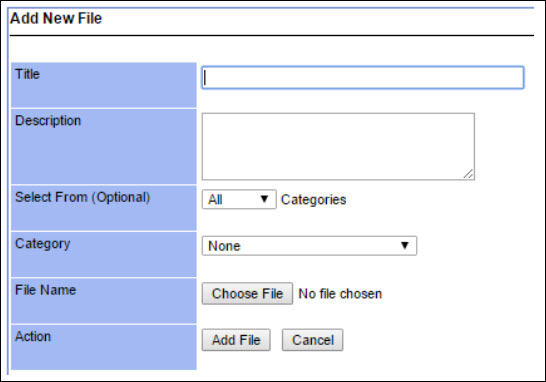Click the Categories text beside dropdown
Viewport: 546px width, 382px height.
(x=313, y=200)
